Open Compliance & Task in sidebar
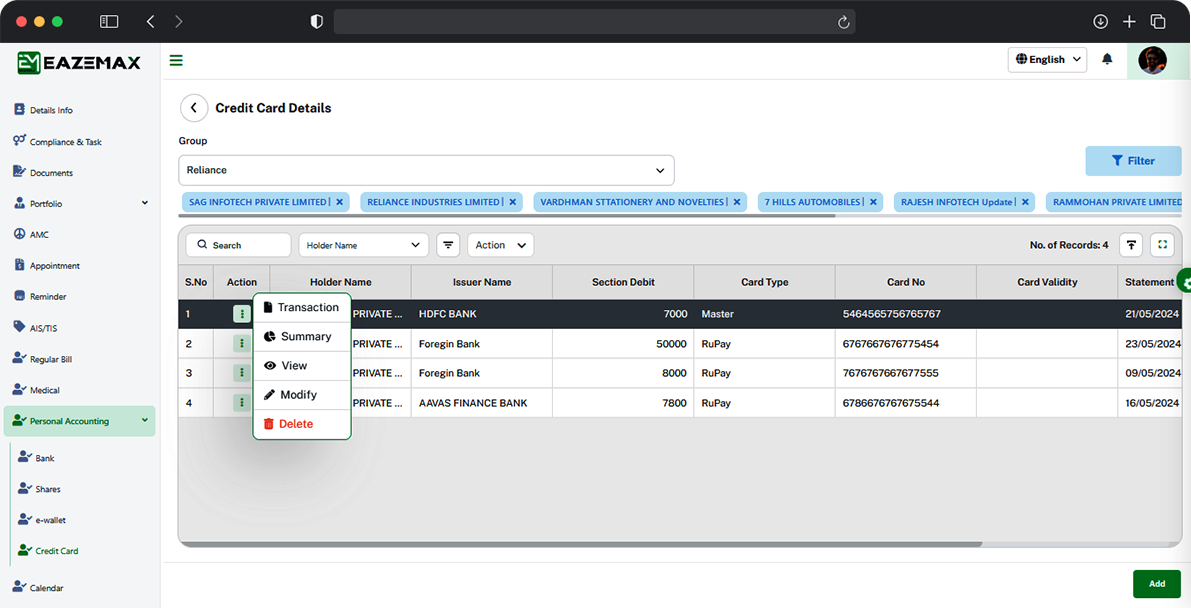The height and width of the screenshot is (608, 1191). [58, 141]
